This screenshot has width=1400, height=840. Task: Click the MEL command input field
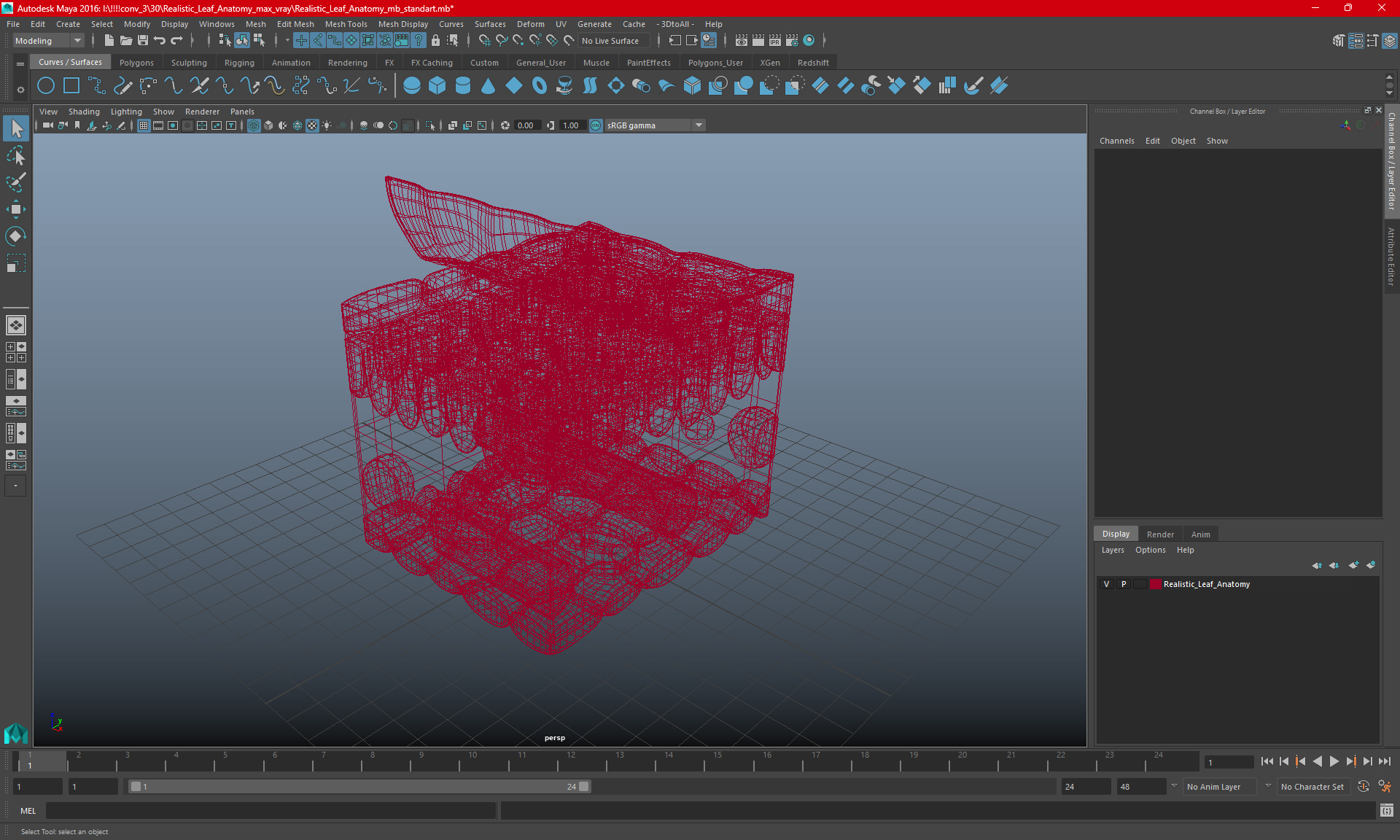pos(271,811)
